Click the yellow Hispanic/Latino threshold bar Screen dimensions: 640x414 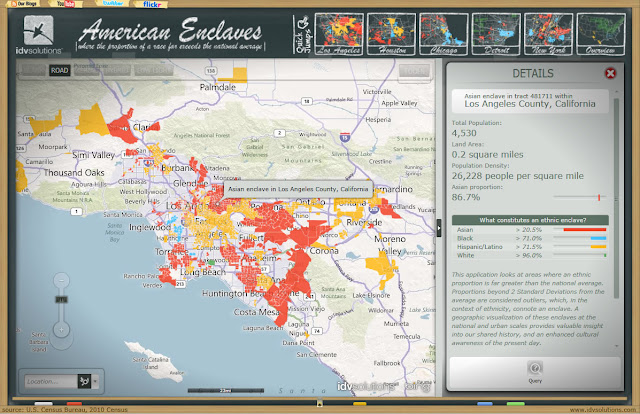click(x=598, y=247)
